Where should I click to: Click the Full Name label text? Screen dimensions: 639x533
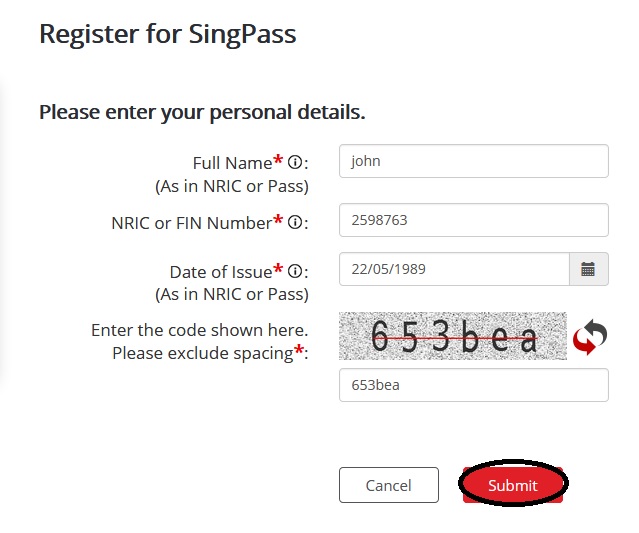(232, 163)
